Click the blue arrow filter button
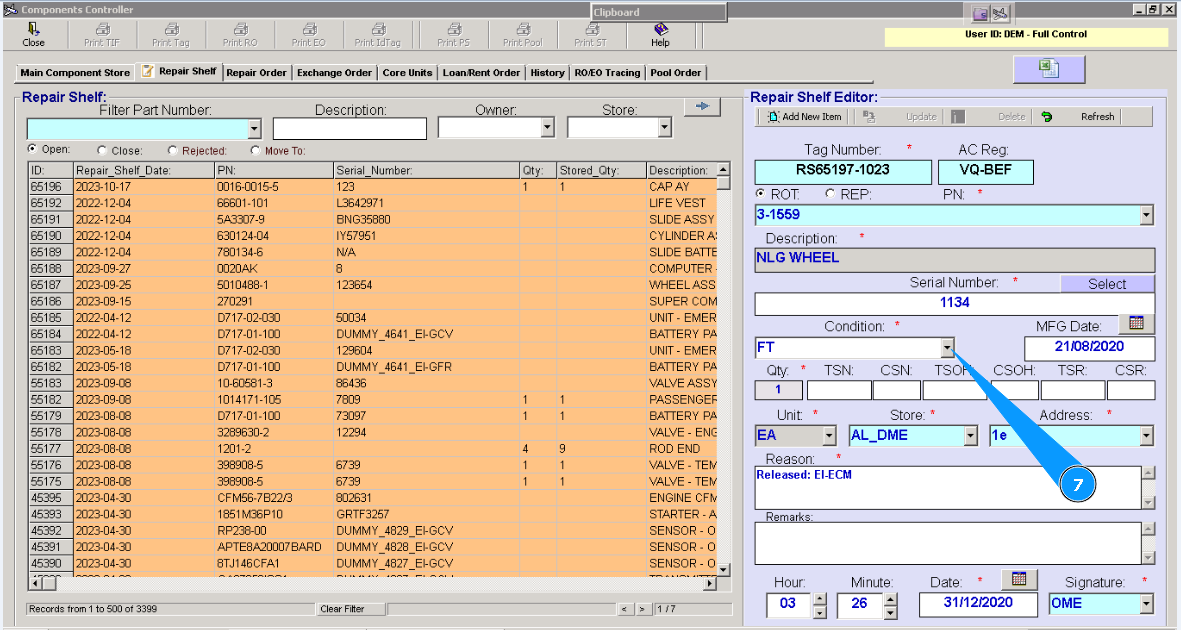This screenshot has width=1181, height=633. [x=702, y=106]
